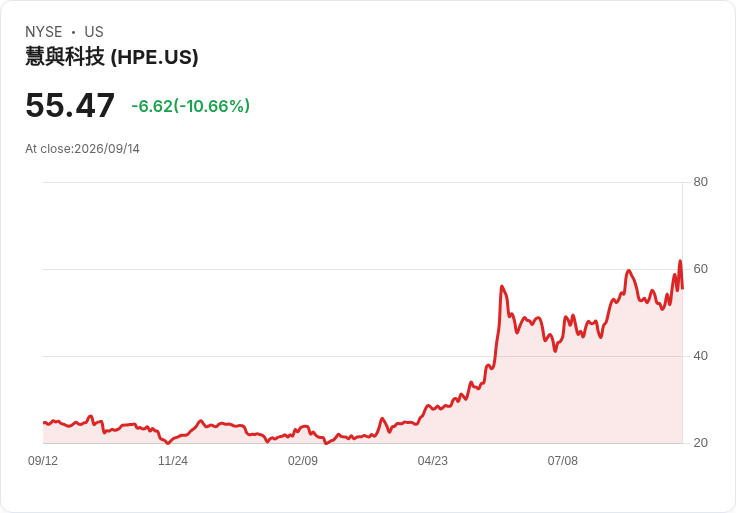Click the 80 price axis label
Viewport: 736px width, 513px height.
coord(700,182)
